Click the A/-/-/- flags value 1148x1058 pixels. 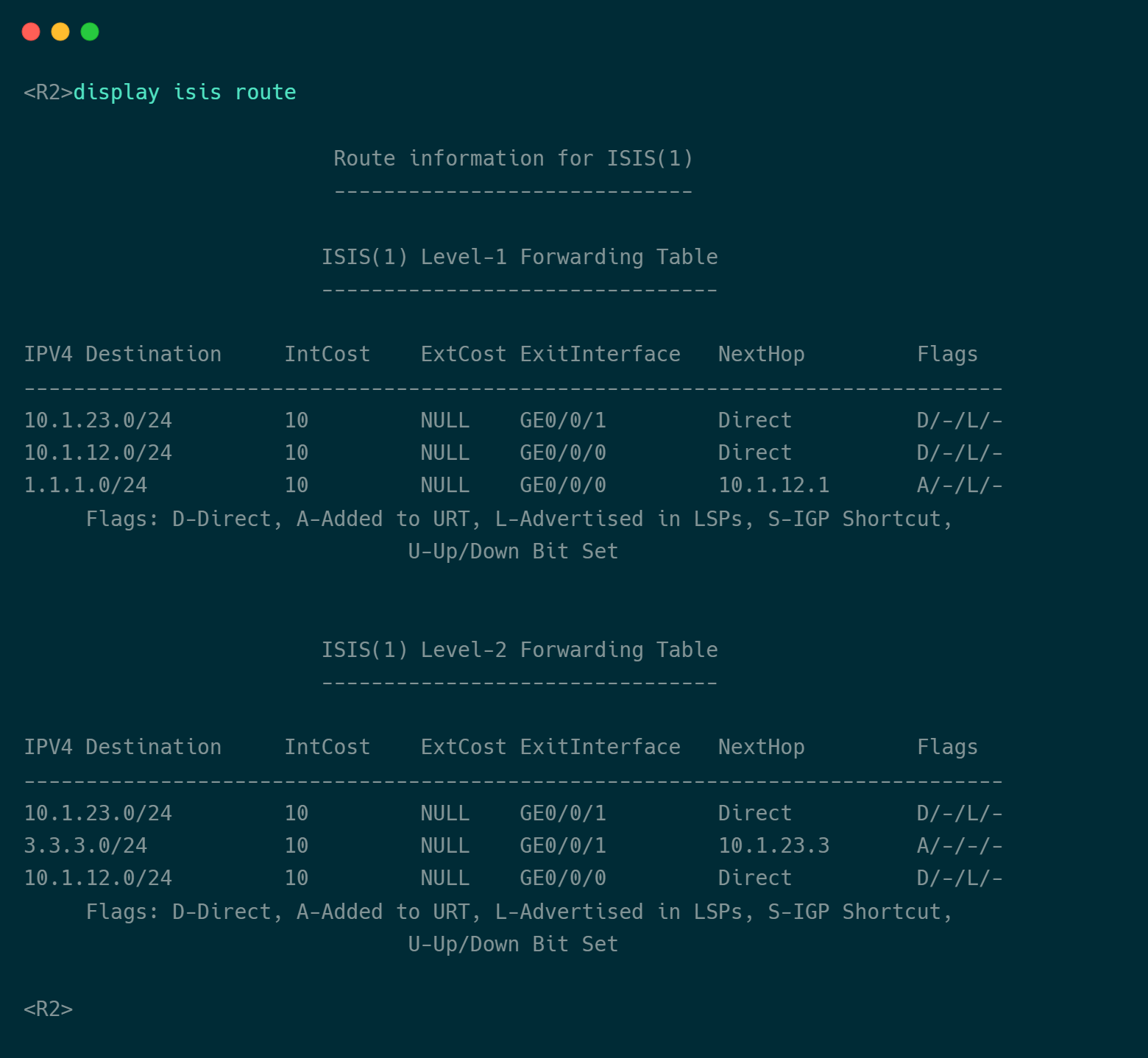[x=959, y=846]
